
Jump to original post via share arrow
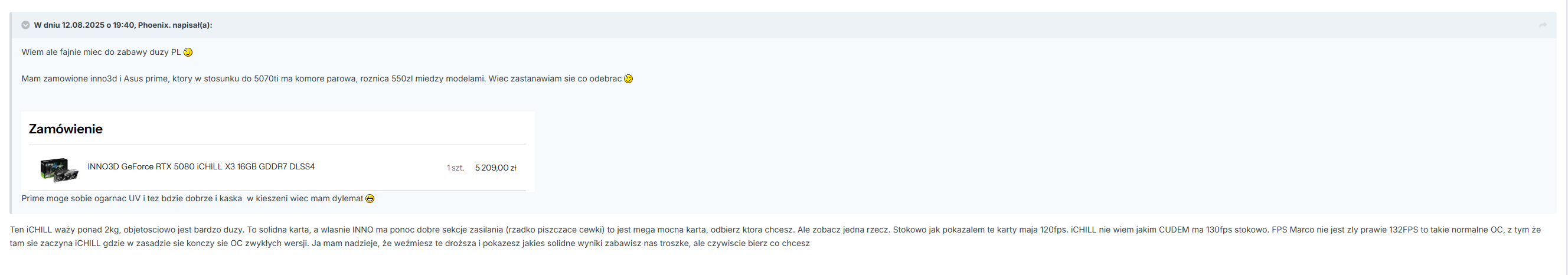click(x=1543, y=25)
